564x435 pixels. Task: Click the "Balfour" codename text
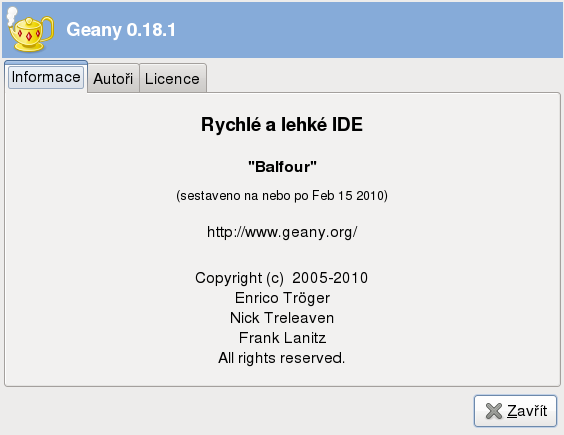[x=282, y=167]
